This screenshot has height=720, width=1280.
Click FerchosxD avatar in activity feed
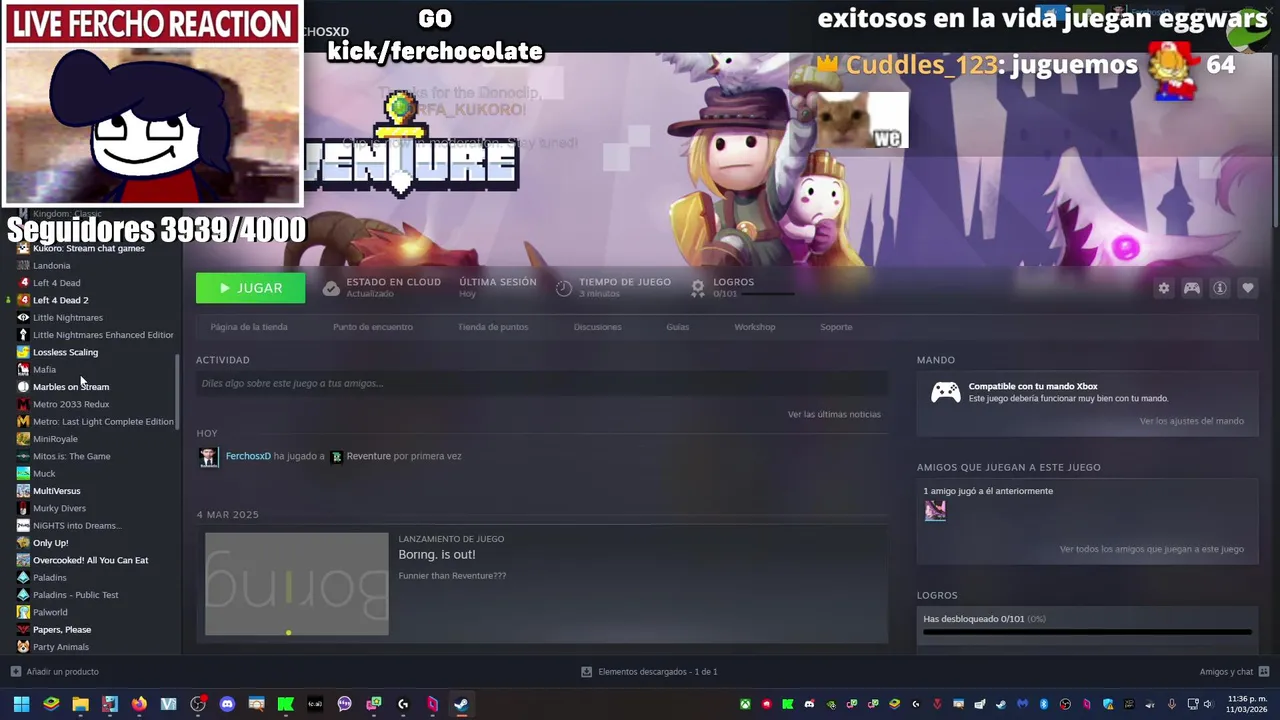coord(209,457)
